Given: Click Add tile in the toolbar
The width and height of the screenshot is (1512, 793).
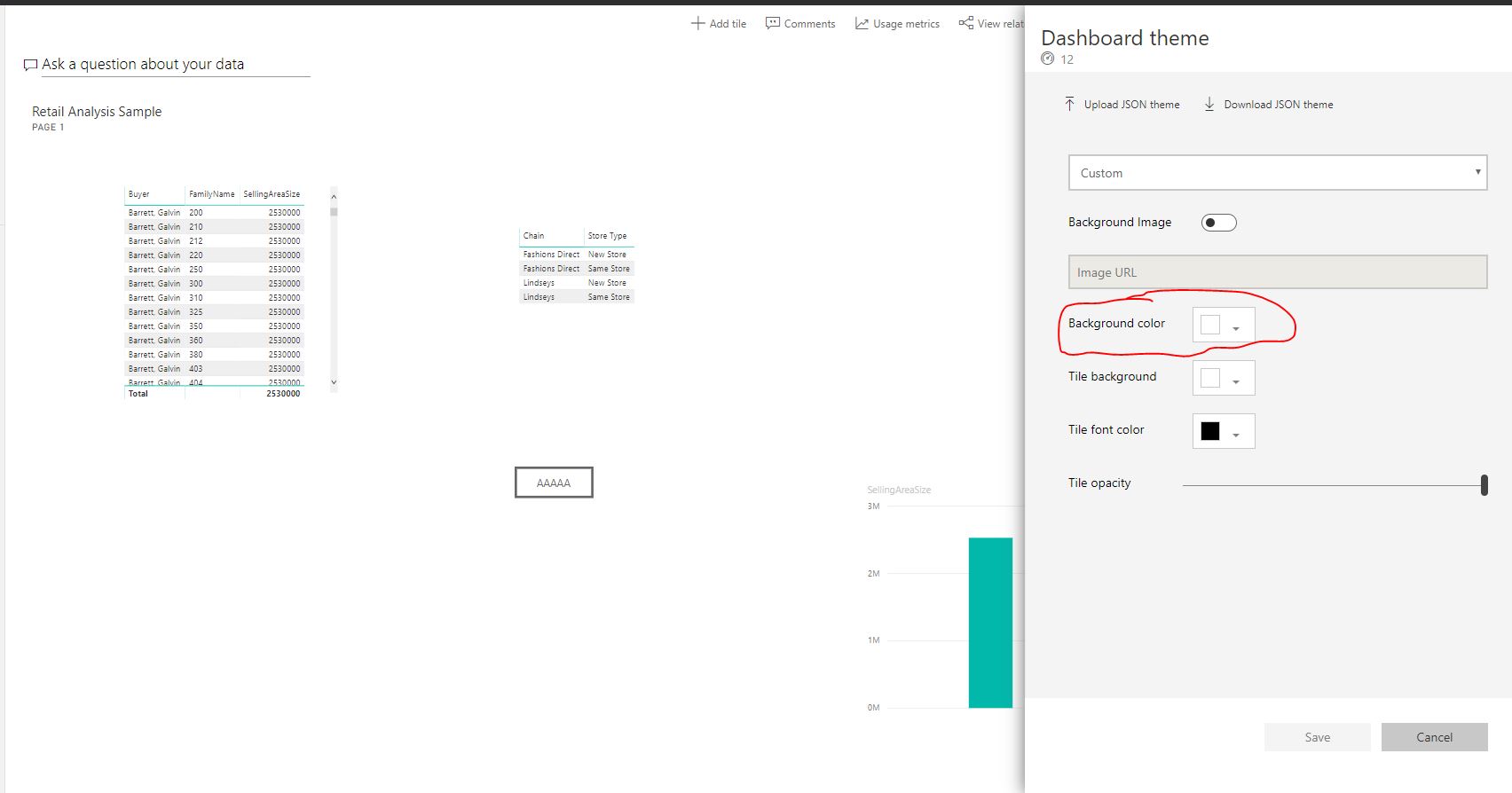Looking at the screenshot, I should pyautogui.click(x=719, y=24).
